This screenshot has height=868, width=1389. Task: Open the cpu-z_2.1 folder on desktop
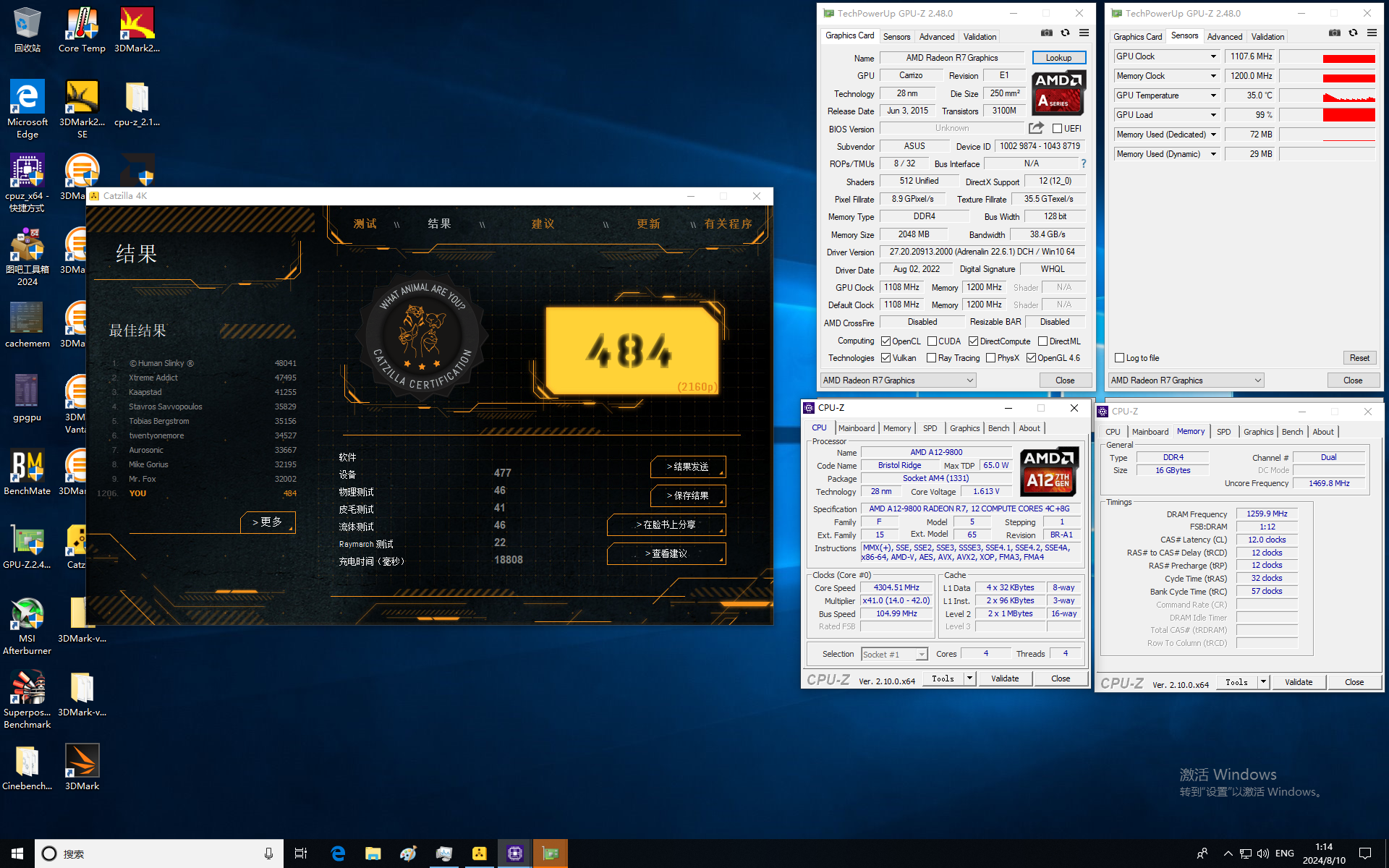point(137,103)
